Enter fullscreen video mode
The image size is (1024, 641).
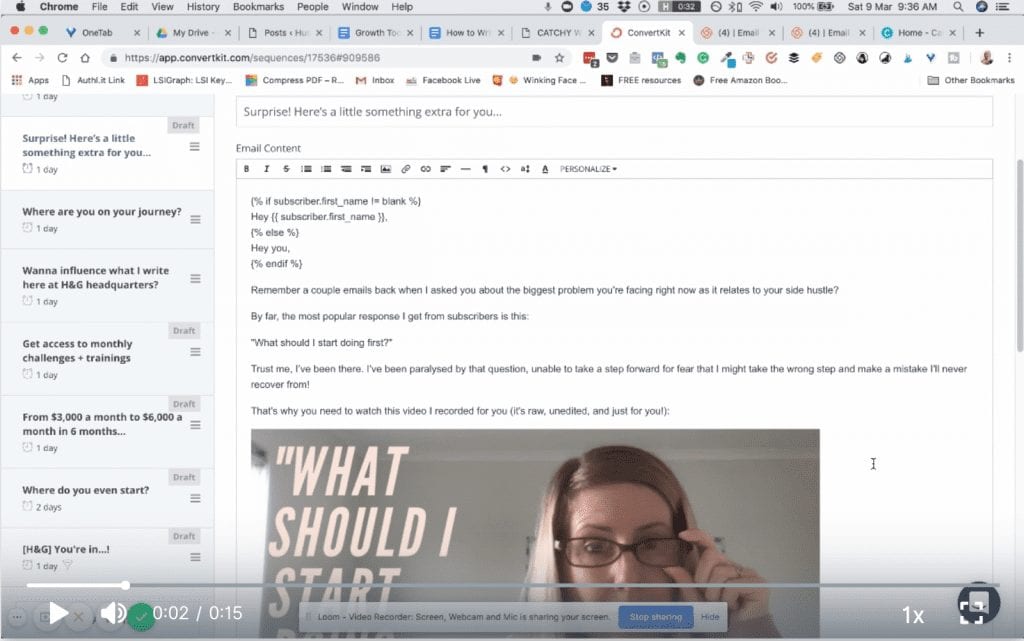972,612
